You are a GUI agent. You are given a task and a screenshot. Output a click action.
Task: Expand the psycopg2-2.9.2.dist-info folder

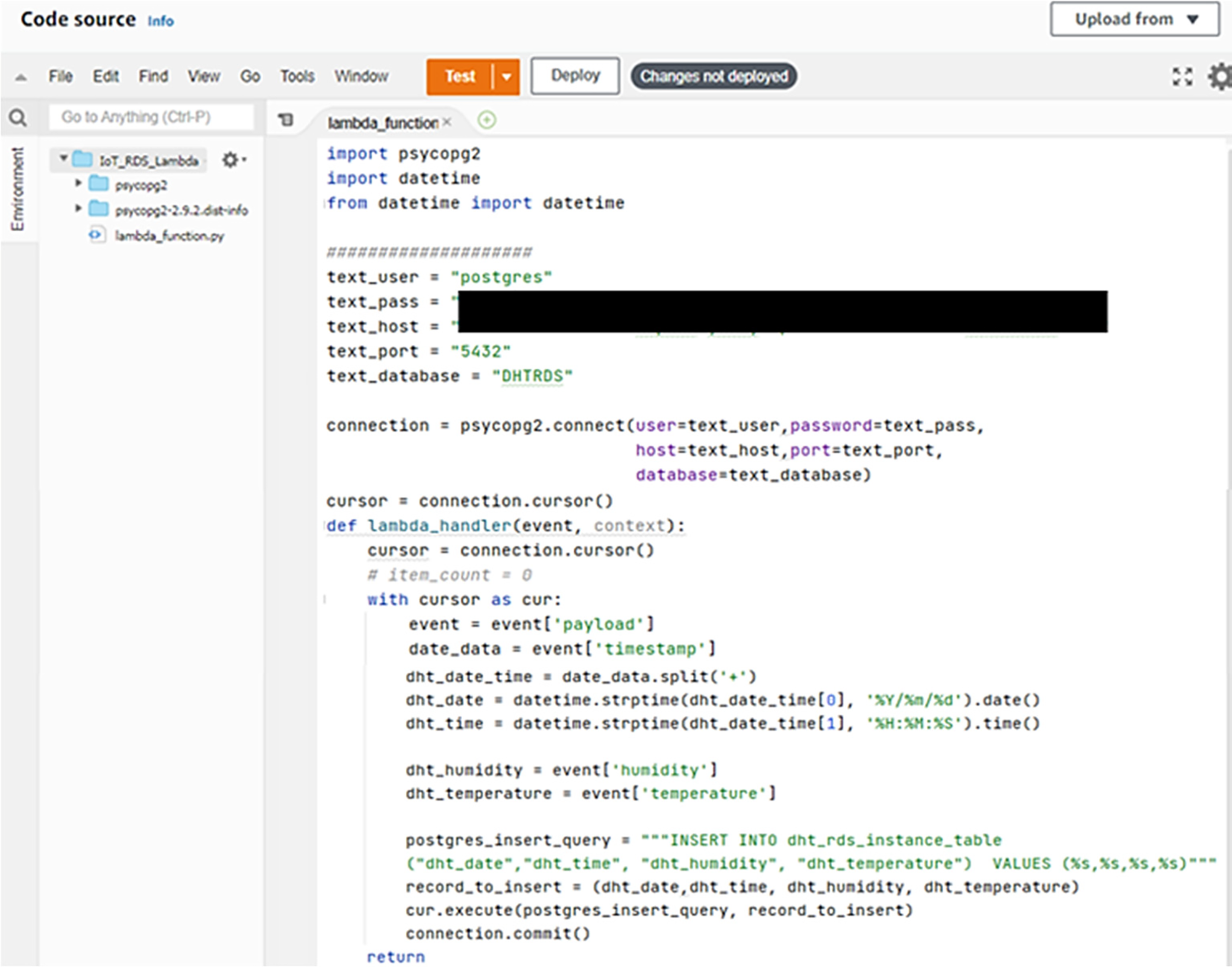coord(79,209)
